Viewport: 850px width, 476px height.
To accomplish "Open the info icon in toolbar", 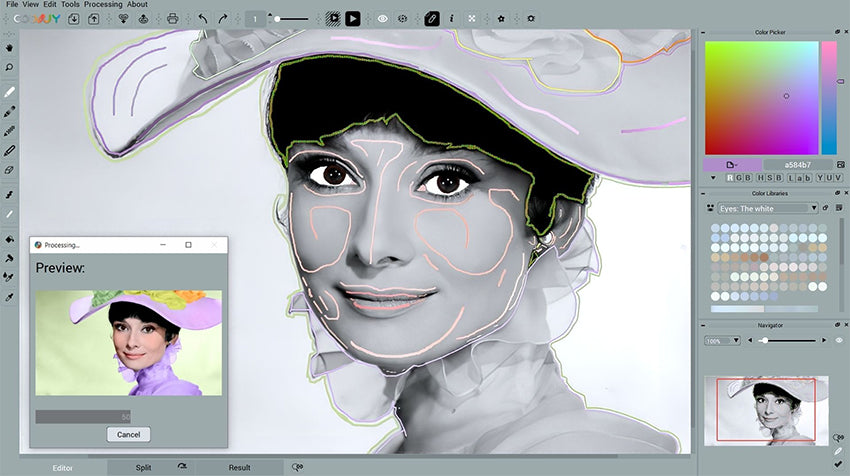I will [x=451, y=18].
